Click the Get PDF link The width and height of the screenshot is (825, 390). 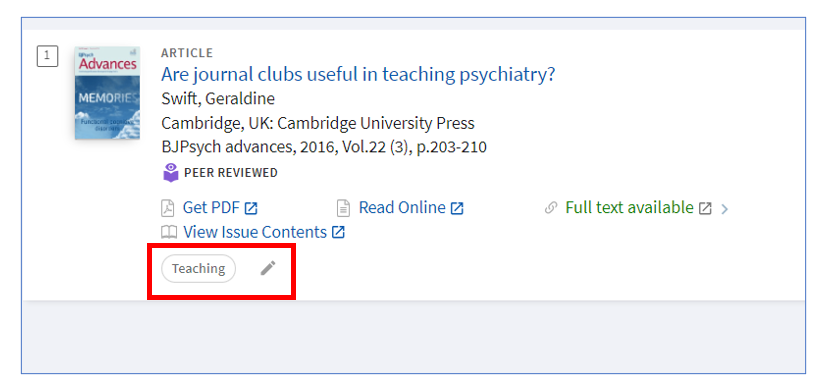(211, 208)
